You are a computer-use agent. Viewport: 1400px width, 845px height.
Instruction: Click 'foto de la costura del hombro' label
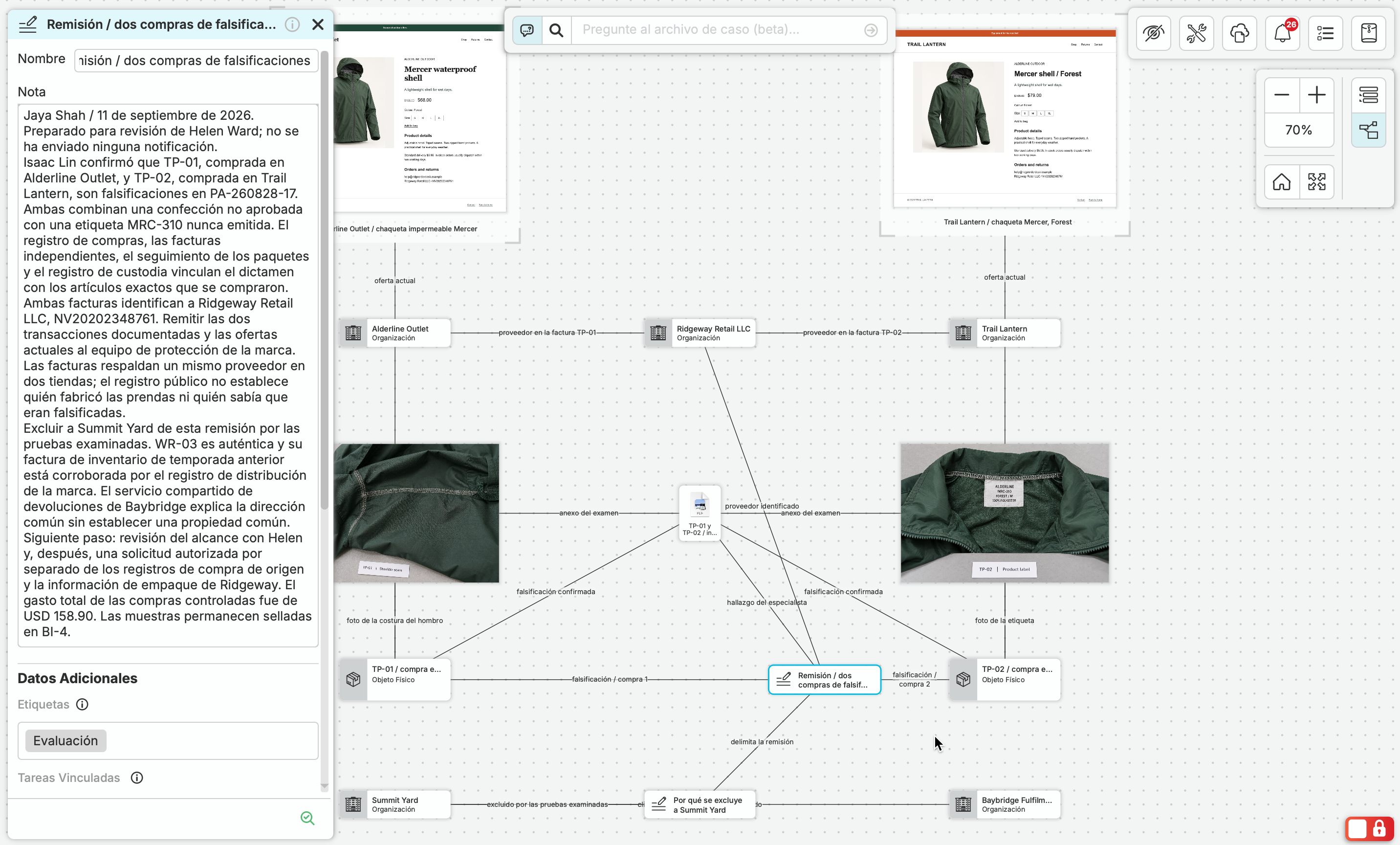[395, 621]
